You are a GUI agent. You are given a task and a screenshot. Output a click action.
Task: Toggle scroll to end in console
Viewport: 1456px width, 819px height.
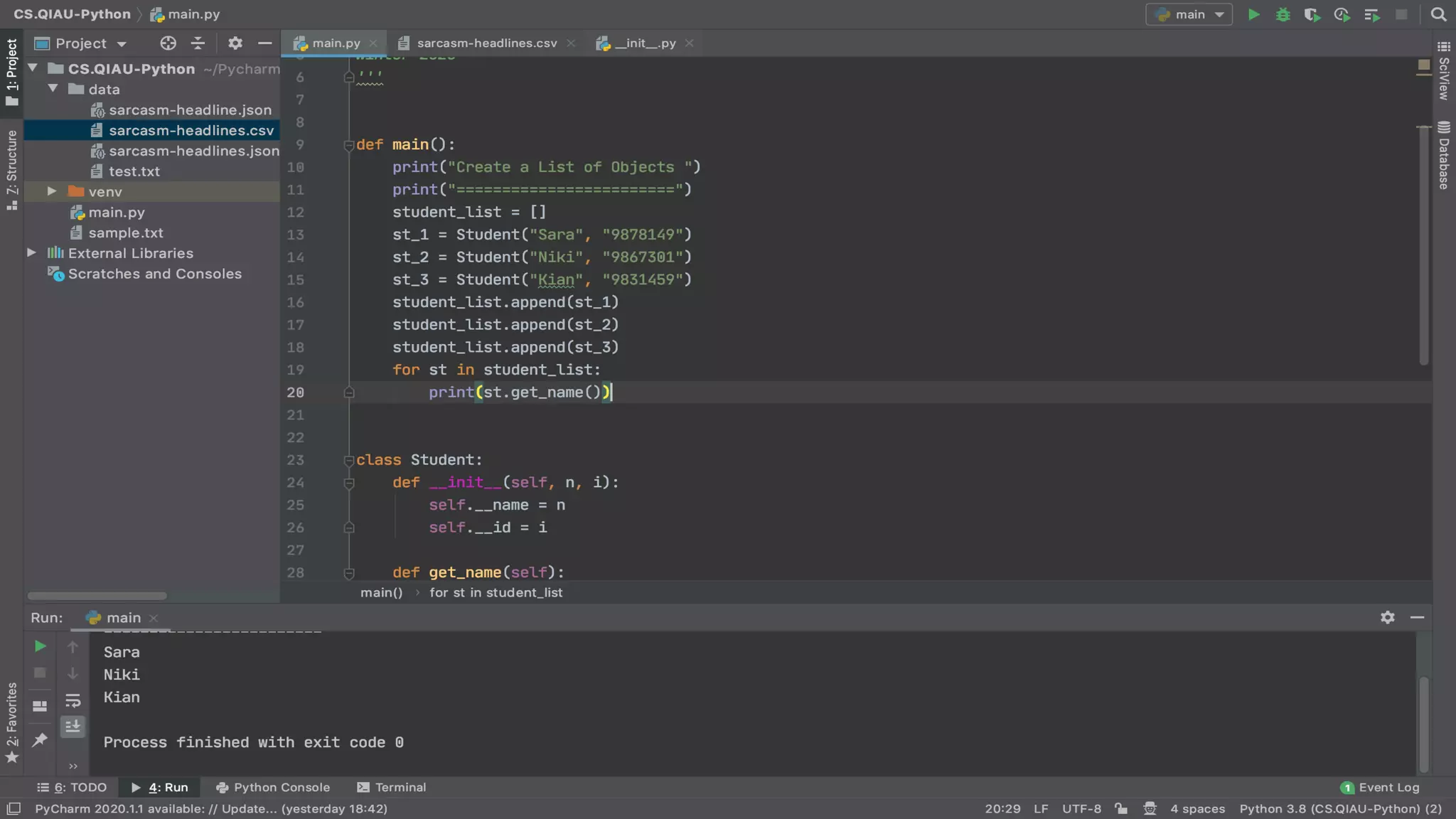(73, 727)
